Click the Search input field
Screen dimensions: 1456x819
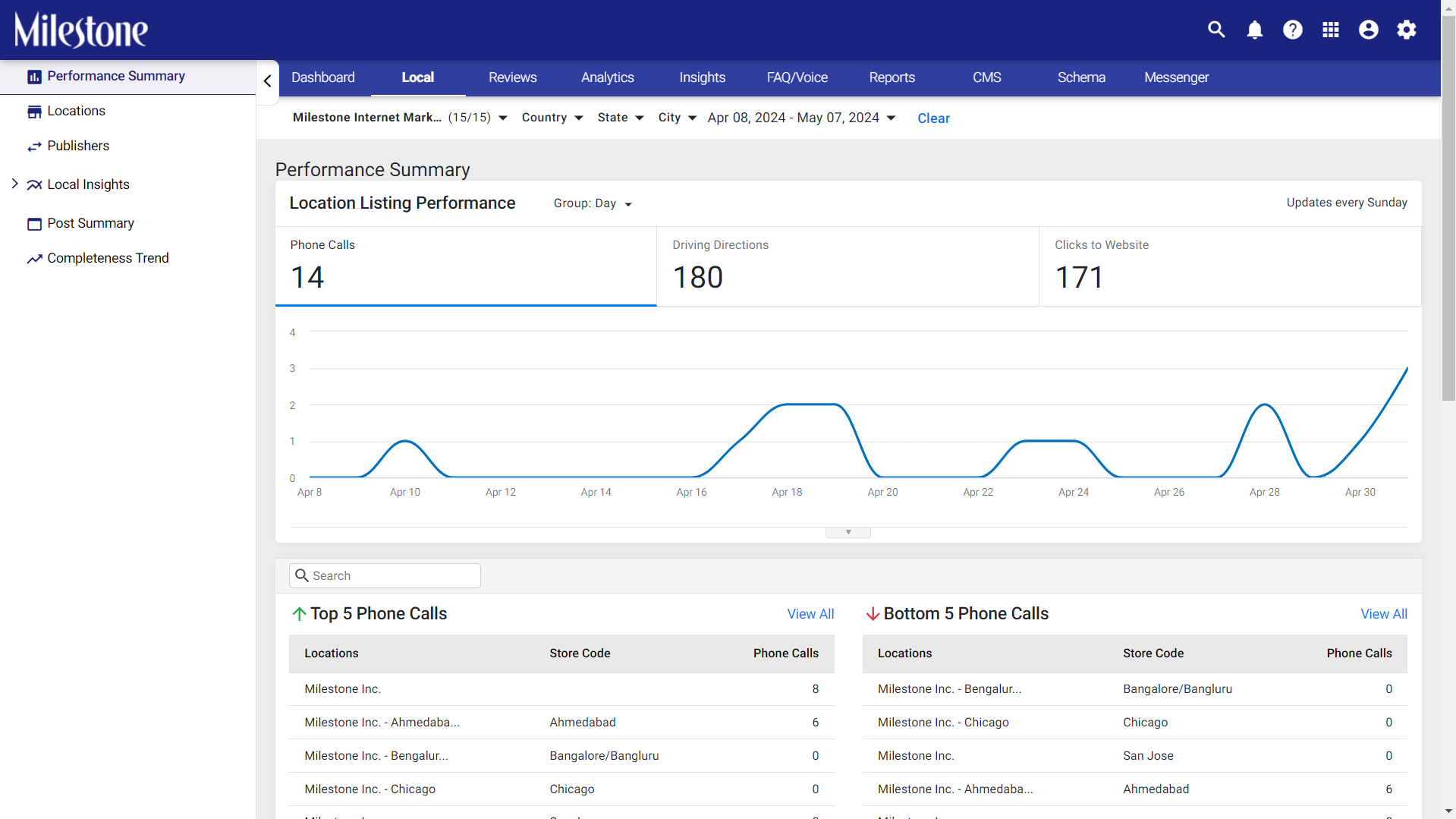pos(385,575)
